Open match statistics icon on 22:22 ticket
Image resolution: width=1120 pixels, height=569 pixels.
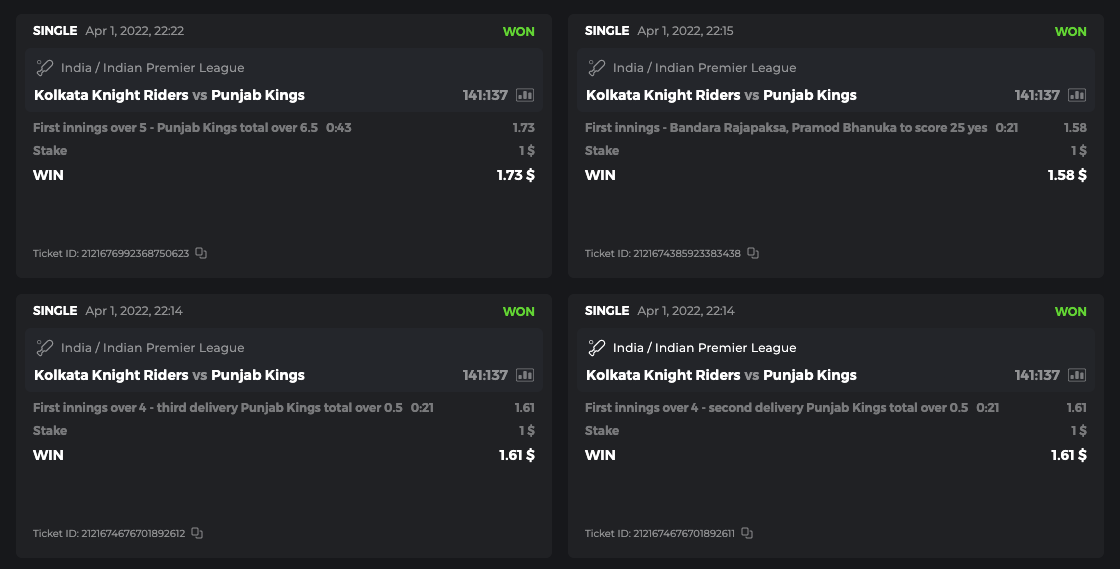(525, 95)
